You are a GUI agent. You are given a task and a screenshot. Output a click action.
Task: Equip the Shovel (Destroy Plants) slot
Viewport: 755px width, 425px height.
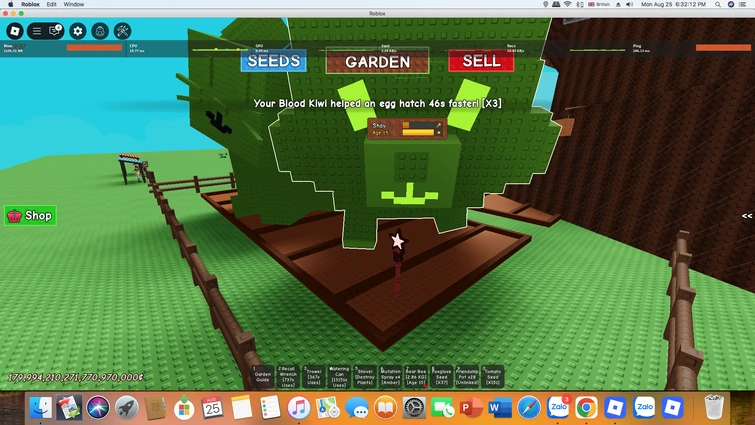pos(364,376)
